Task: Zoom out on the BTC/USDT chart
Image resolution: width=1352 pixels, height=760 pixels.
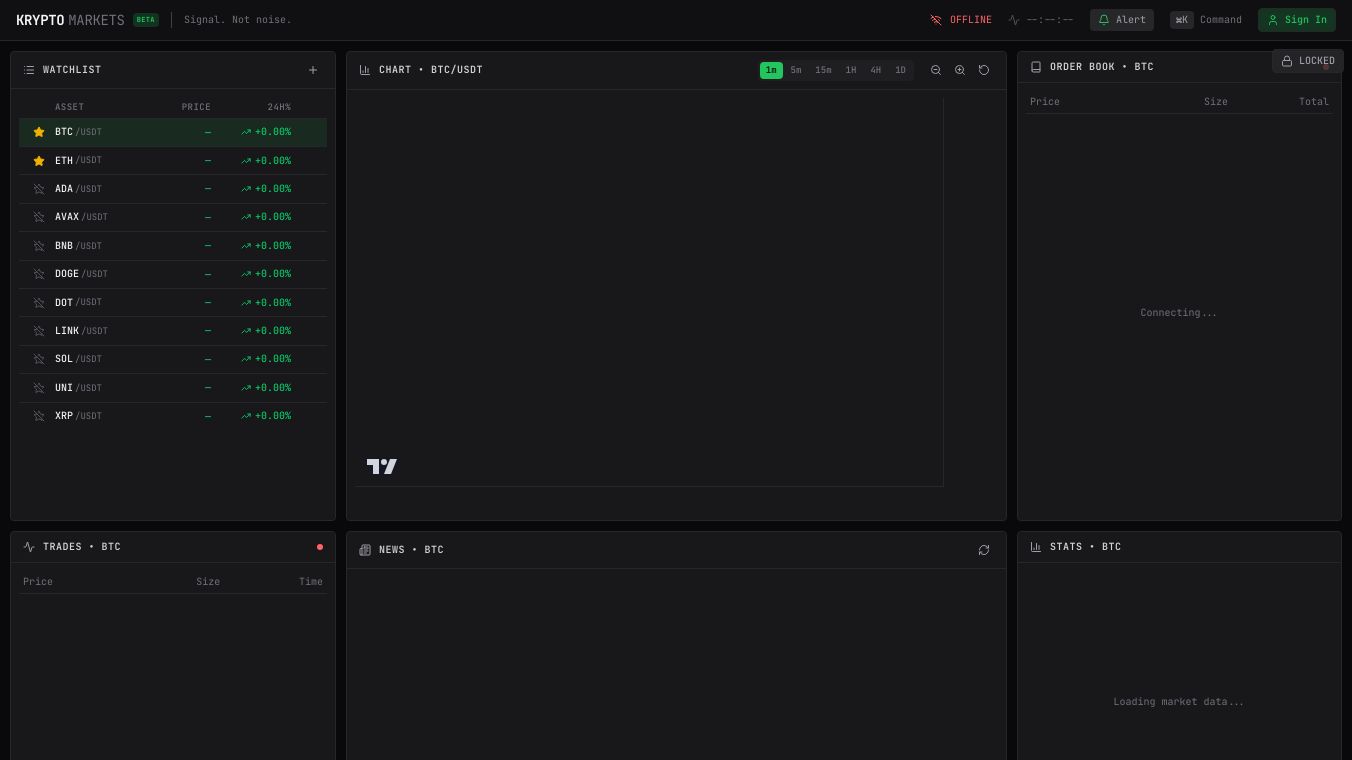Action: click(936, 70)
